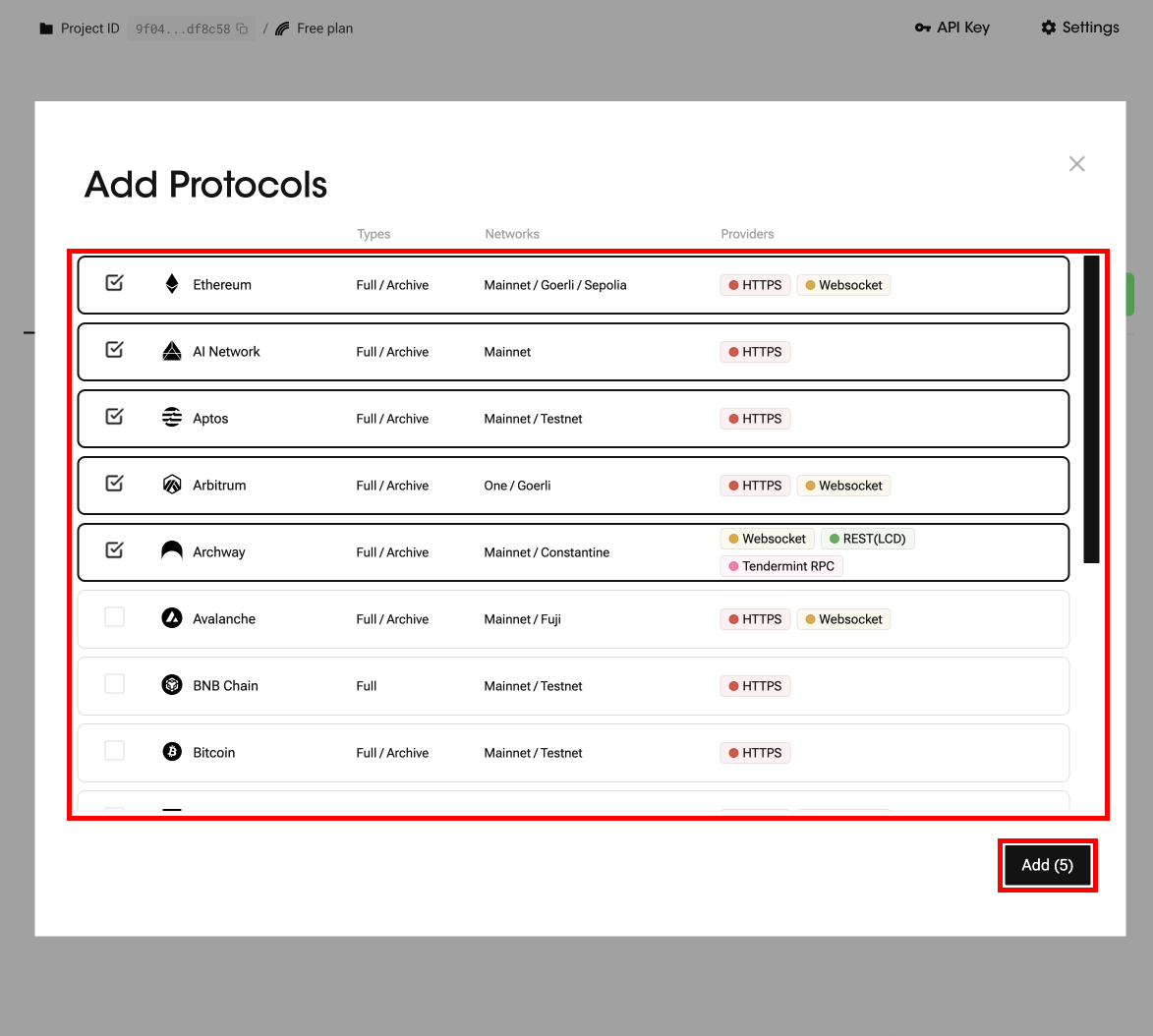
Task: Check the BNB Chain checkbox
Action: pos(115,684)
